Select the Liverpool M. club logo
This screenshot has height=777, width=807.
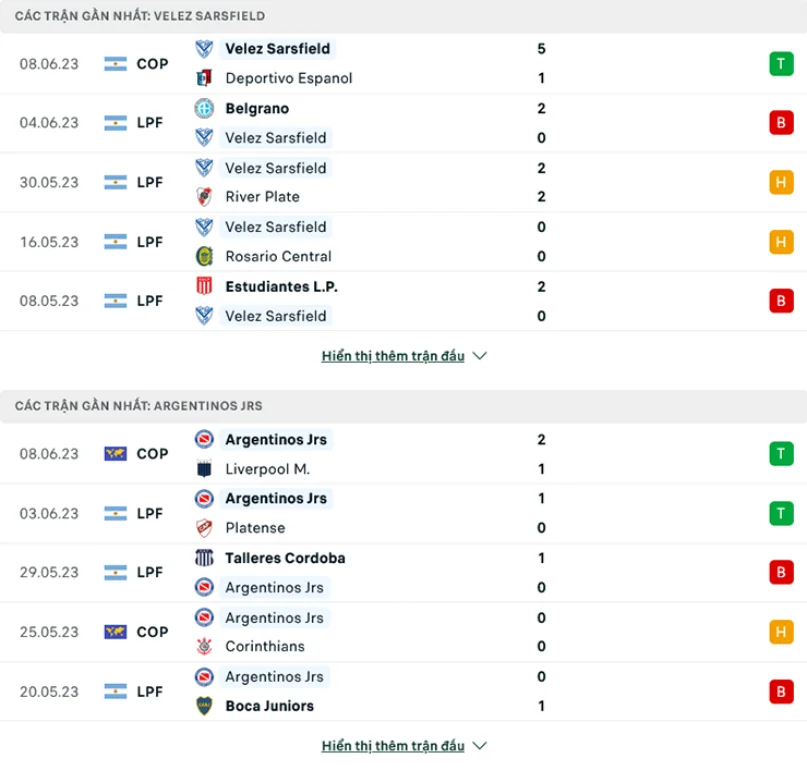pyautogui.click(x=205, y=468)
